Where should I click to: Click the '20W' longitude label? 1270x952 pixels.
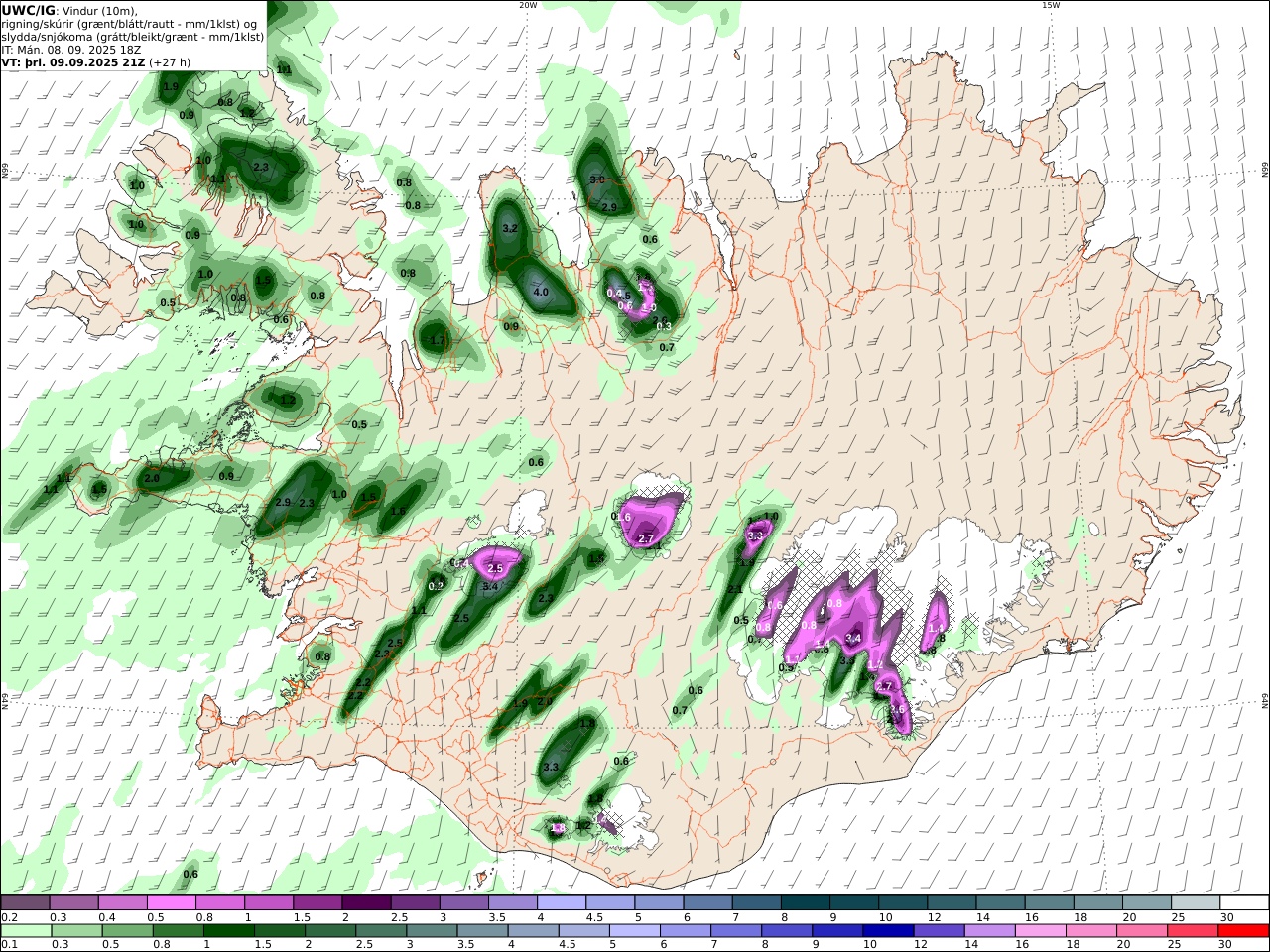click(528, 5)
